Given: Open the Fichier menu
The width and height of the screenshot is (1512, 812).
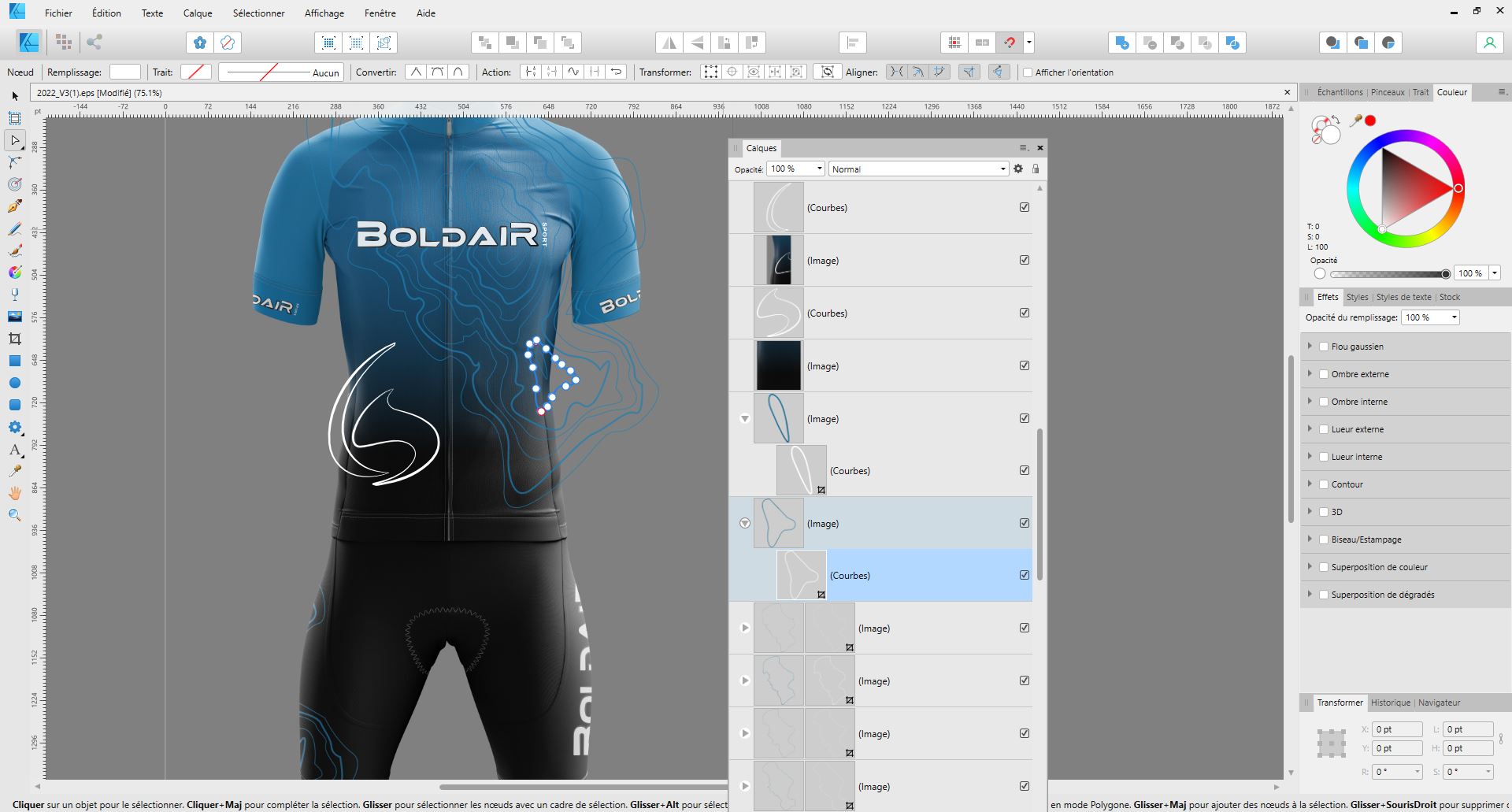Looking at the screenshot, I should [58, 13].
